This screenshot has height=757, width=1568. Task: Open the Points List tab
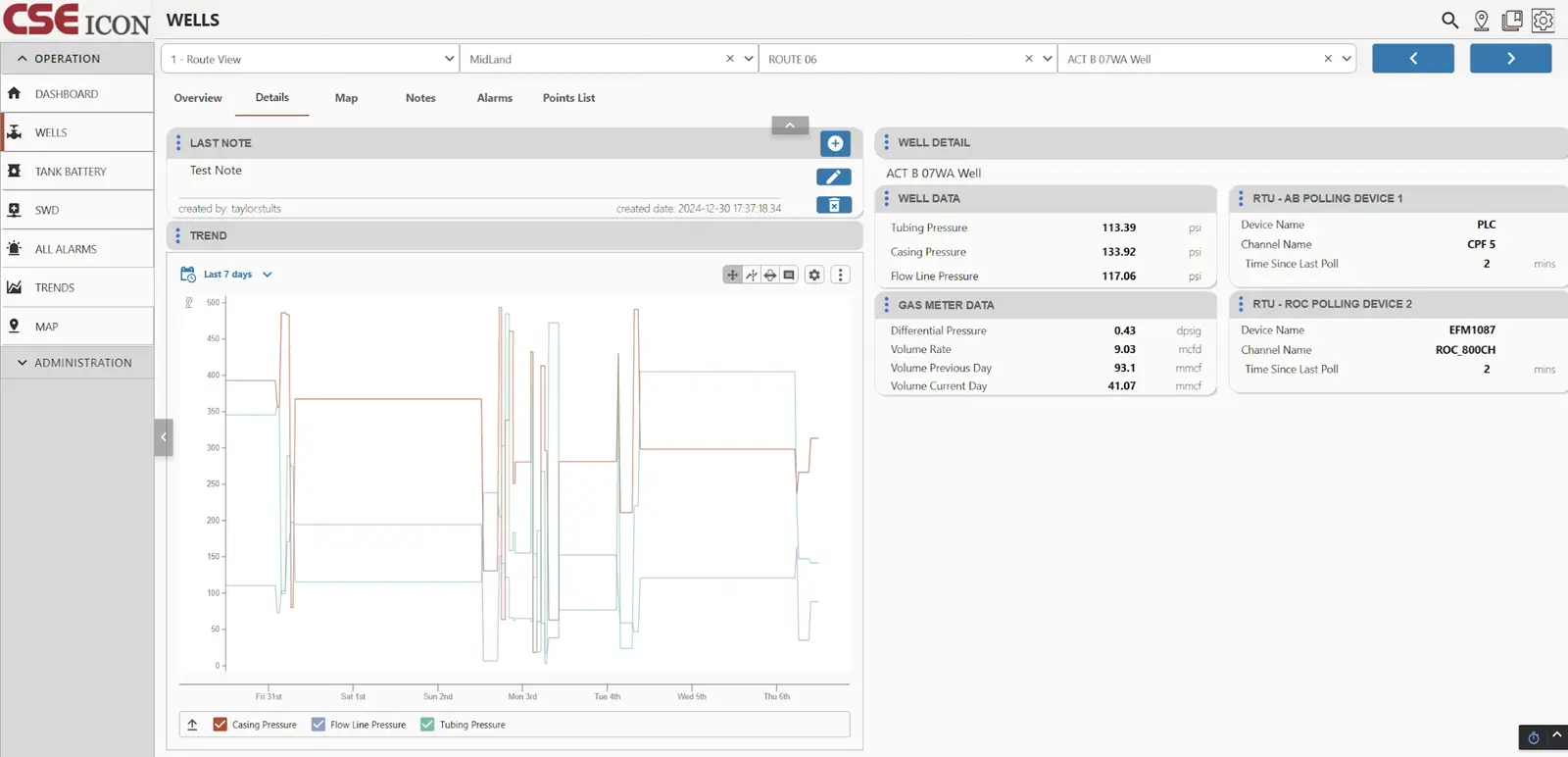[568, 98]
